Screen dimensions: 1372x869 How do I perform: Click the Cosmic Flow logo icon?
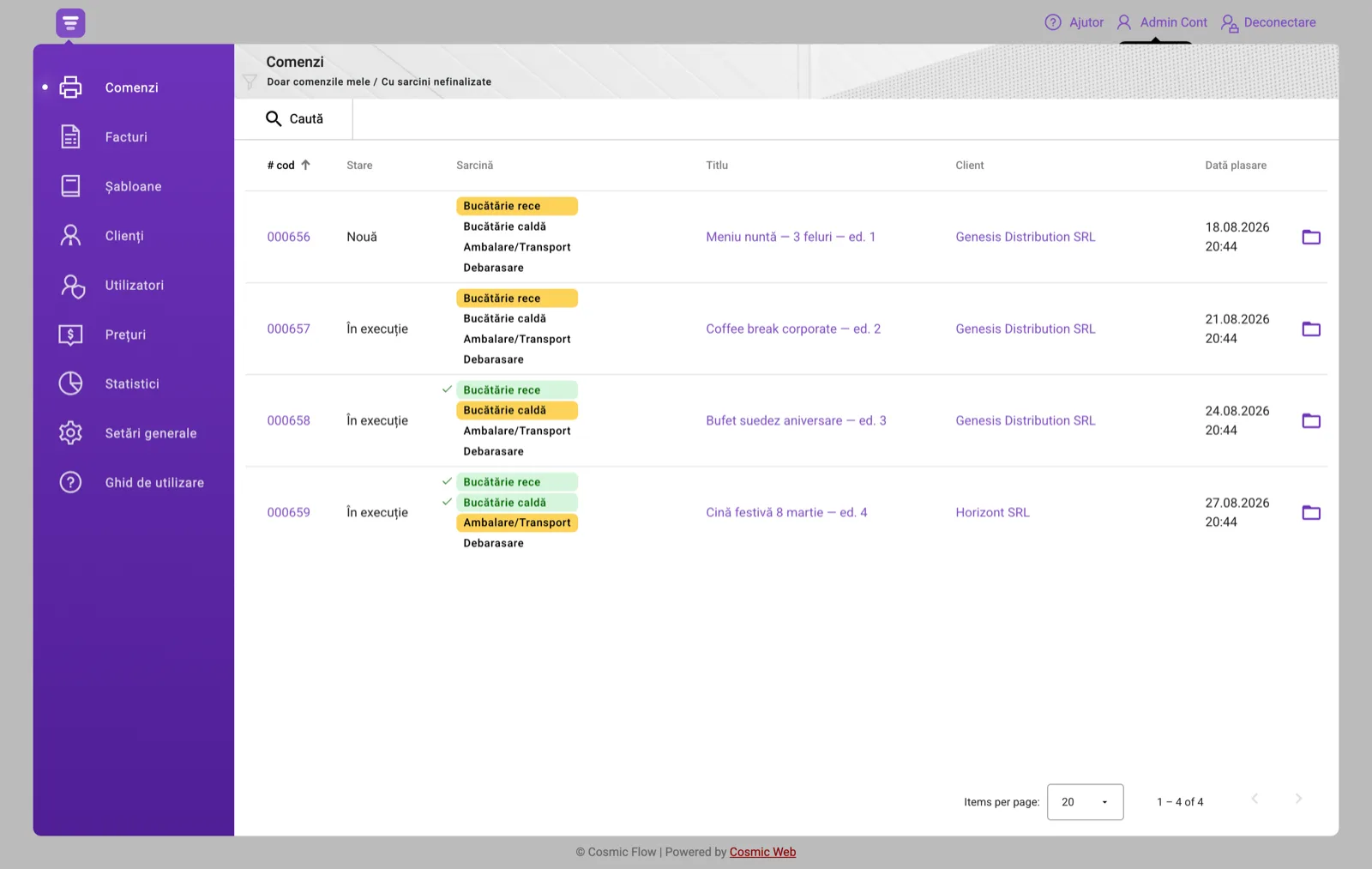(x=70, y=23)
